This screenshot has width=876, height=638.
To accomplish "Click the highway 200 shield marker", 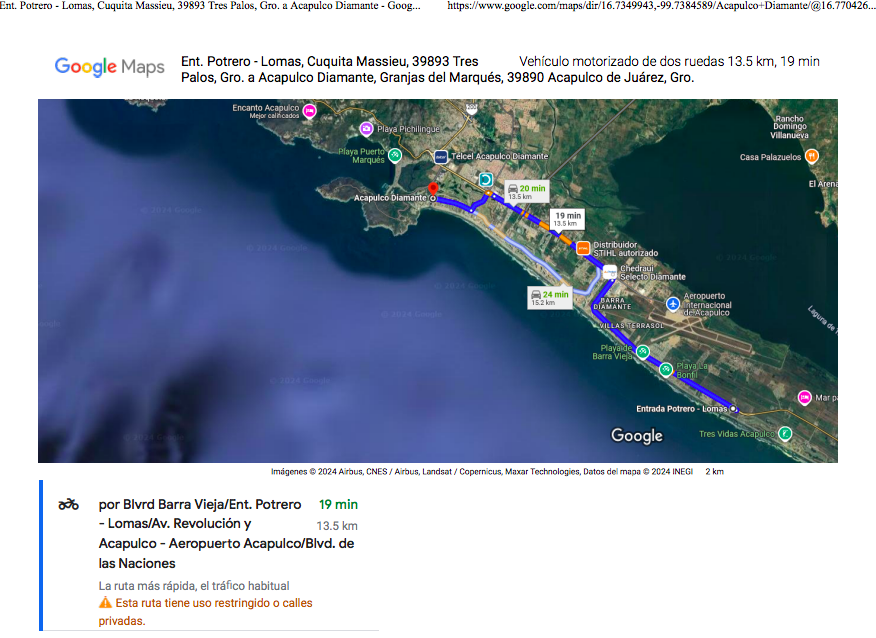I will pyautogui.click(x=472, y=108).
